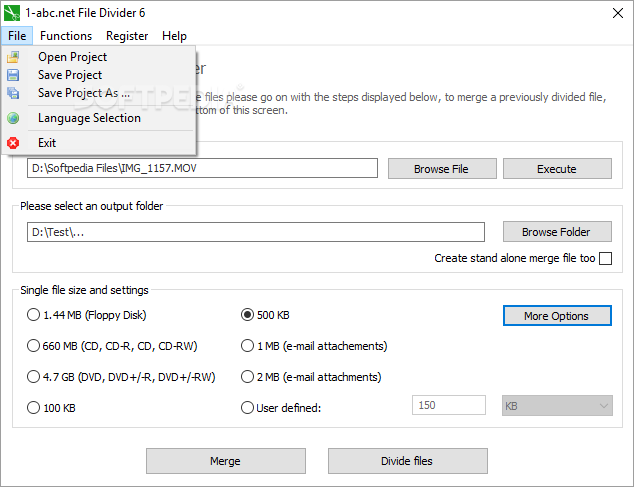This screenshot has width=634, height=487.
Task: Click the user defined size value field
Action: (449, 405)
